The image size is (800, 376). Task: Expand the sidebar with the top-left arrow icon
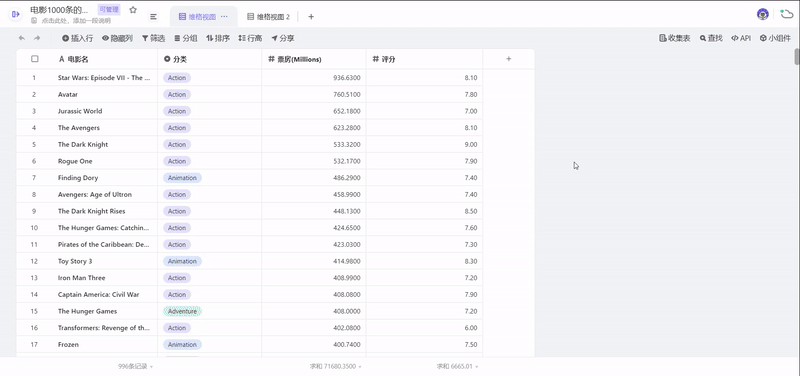pyautogui.click(x=16, y=14)
